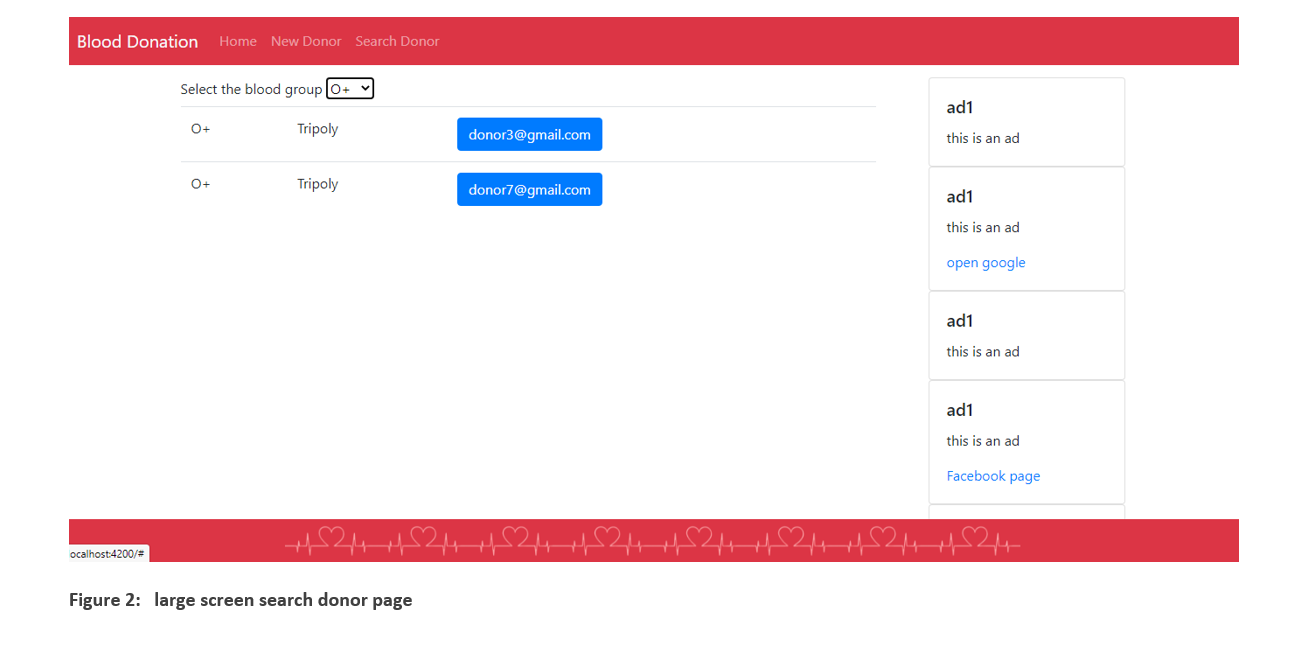Switch to the Search Donor tab
Image resolution: width=1310 pixels, height=653 pixels.
click(397, 41)
